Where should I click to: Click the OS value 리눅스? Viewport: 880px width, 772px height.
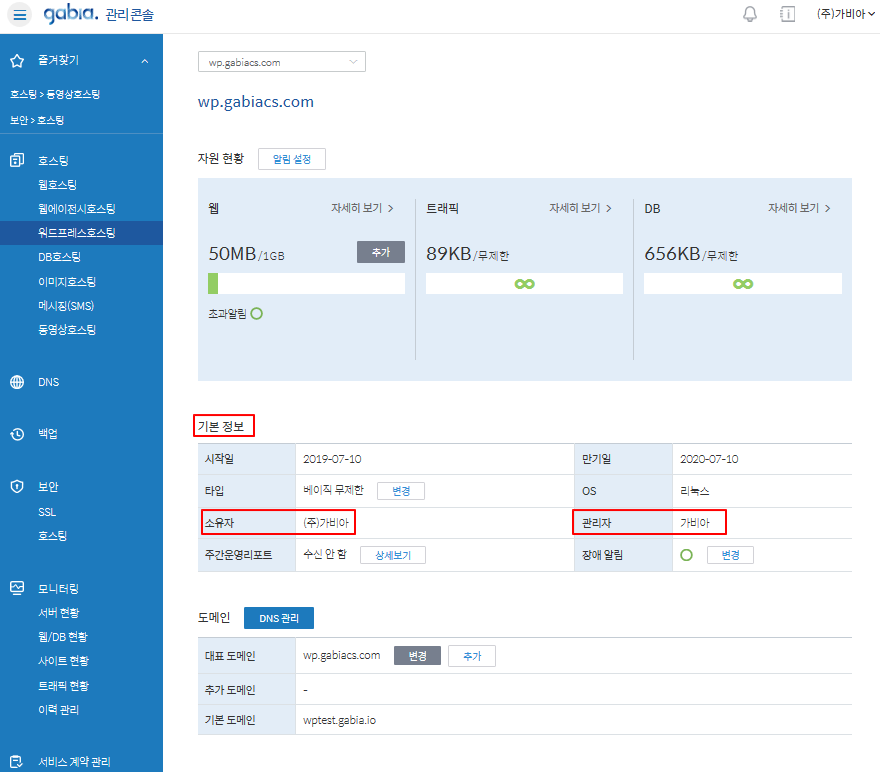(695, 491)
